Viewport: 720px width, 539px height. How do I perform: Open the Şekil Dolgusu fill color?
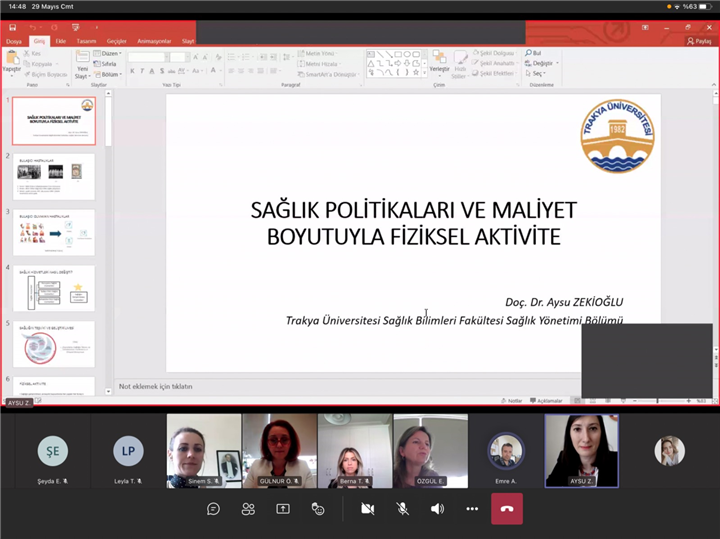point(495,53)
